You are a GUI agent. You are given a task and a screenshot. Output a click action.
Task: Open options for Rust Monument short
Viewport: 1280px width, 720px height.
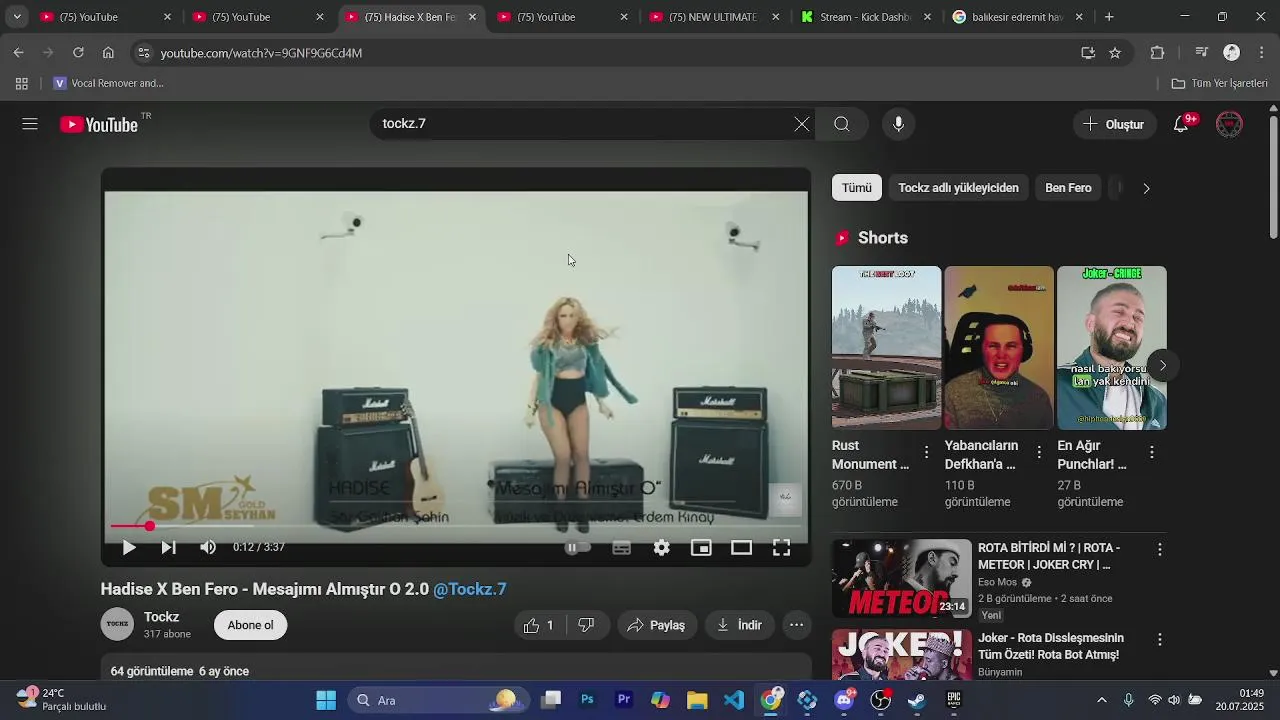(x=926, y=452)
